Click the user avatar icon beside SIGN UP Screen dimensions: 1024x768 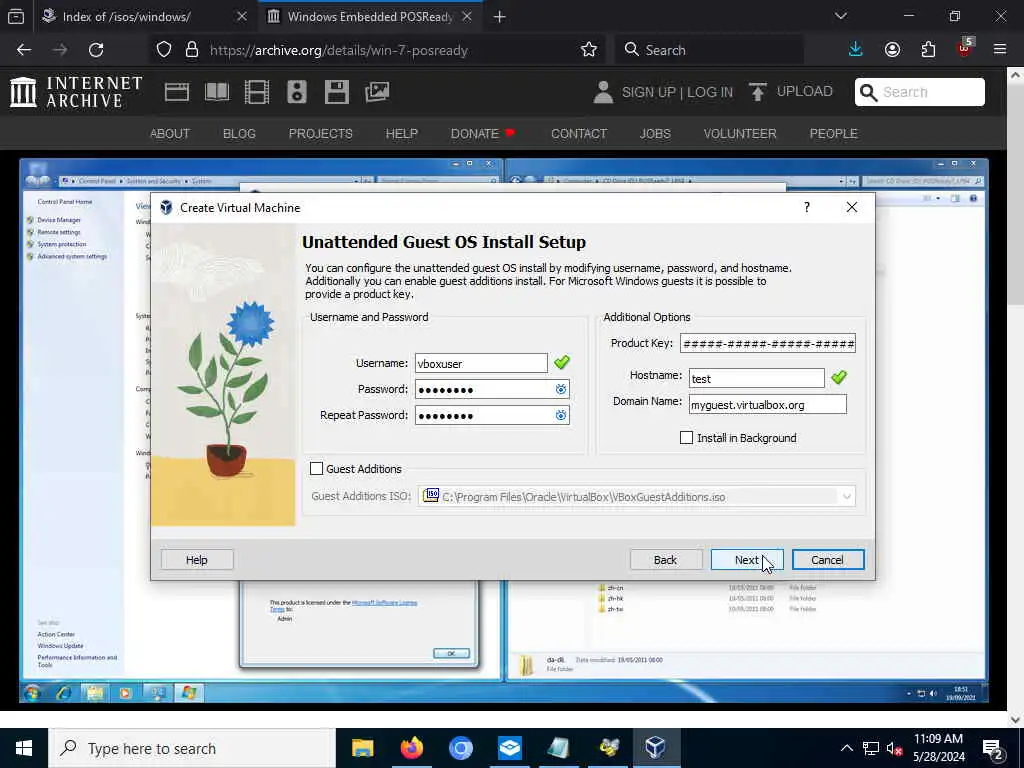pyautogui.click(x=603, y=92)
